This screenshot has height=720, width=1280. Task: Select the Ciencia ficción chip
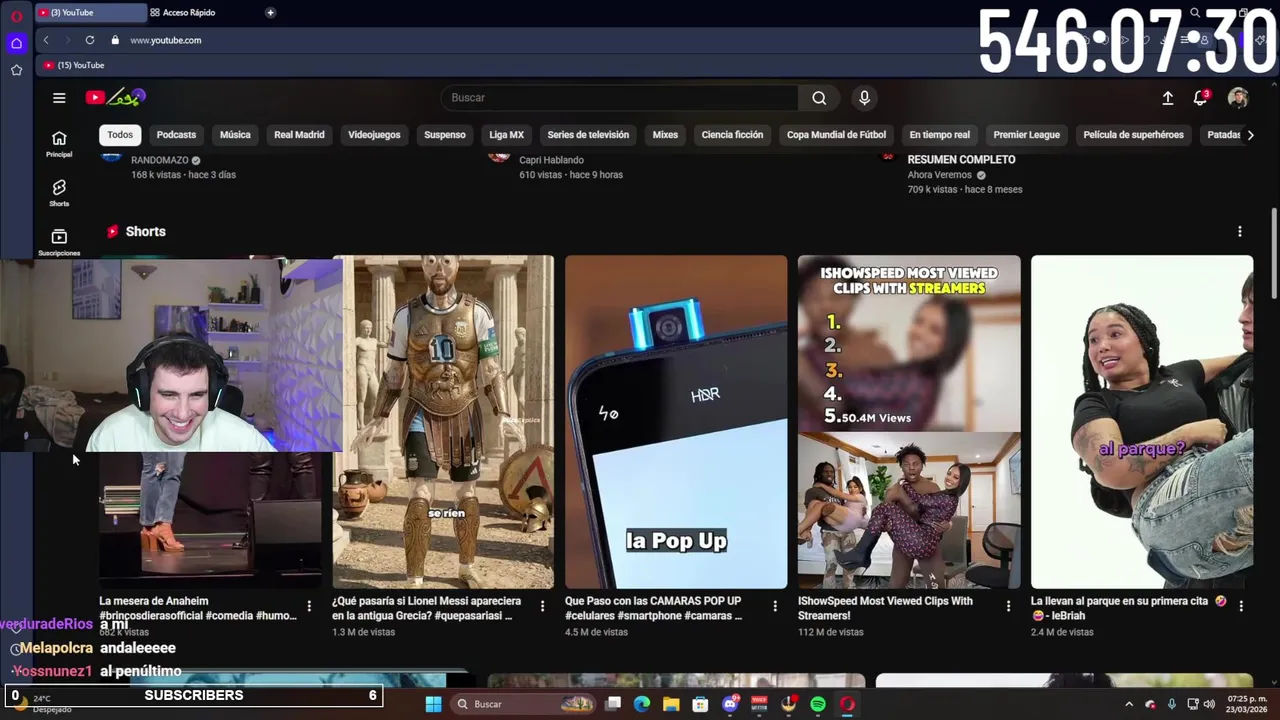click(732, 135)
